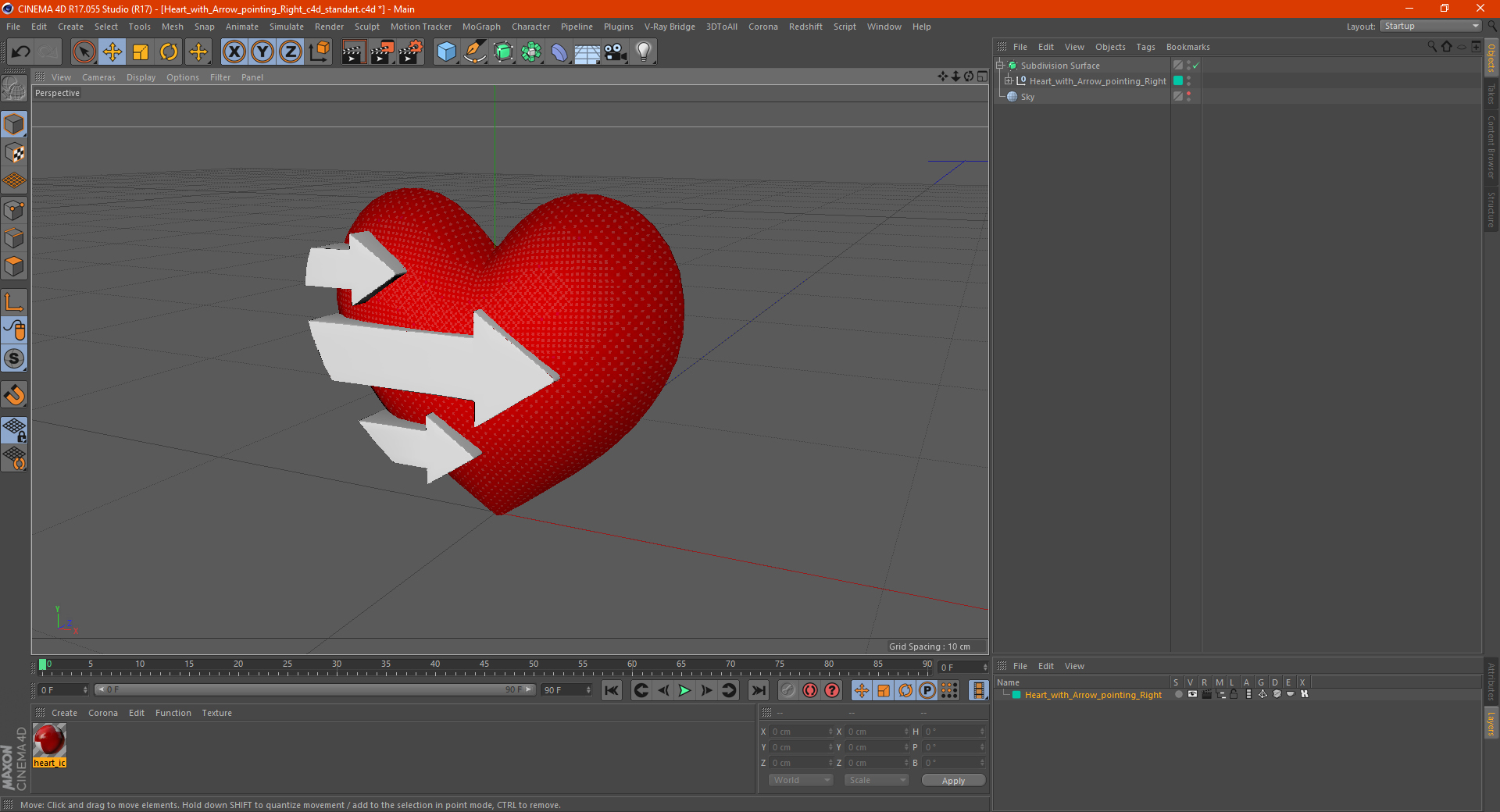Open Object Manager Tags menu
This screenshot has width=1500, height=812.
[1145, 47]
